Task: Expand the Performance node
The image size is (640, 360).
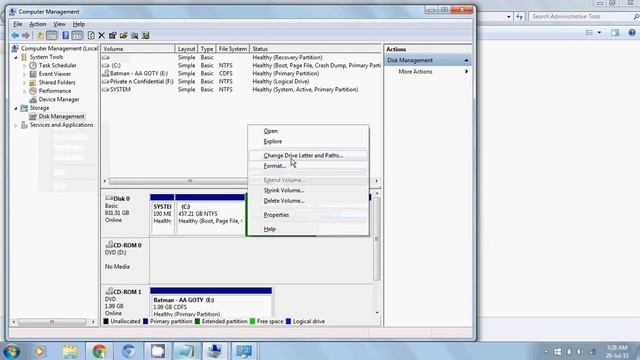Action: coord(24,91)
